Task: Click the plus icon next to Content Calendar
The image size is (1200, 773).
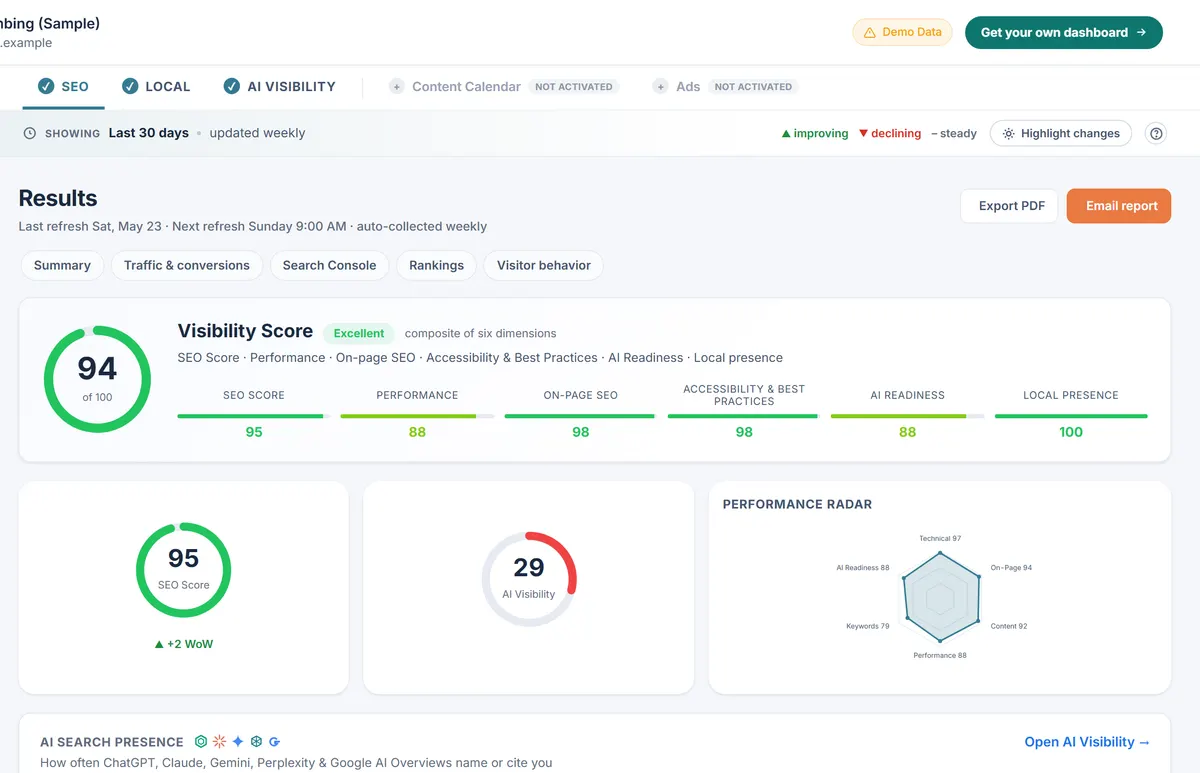Action: coord(396,87)
